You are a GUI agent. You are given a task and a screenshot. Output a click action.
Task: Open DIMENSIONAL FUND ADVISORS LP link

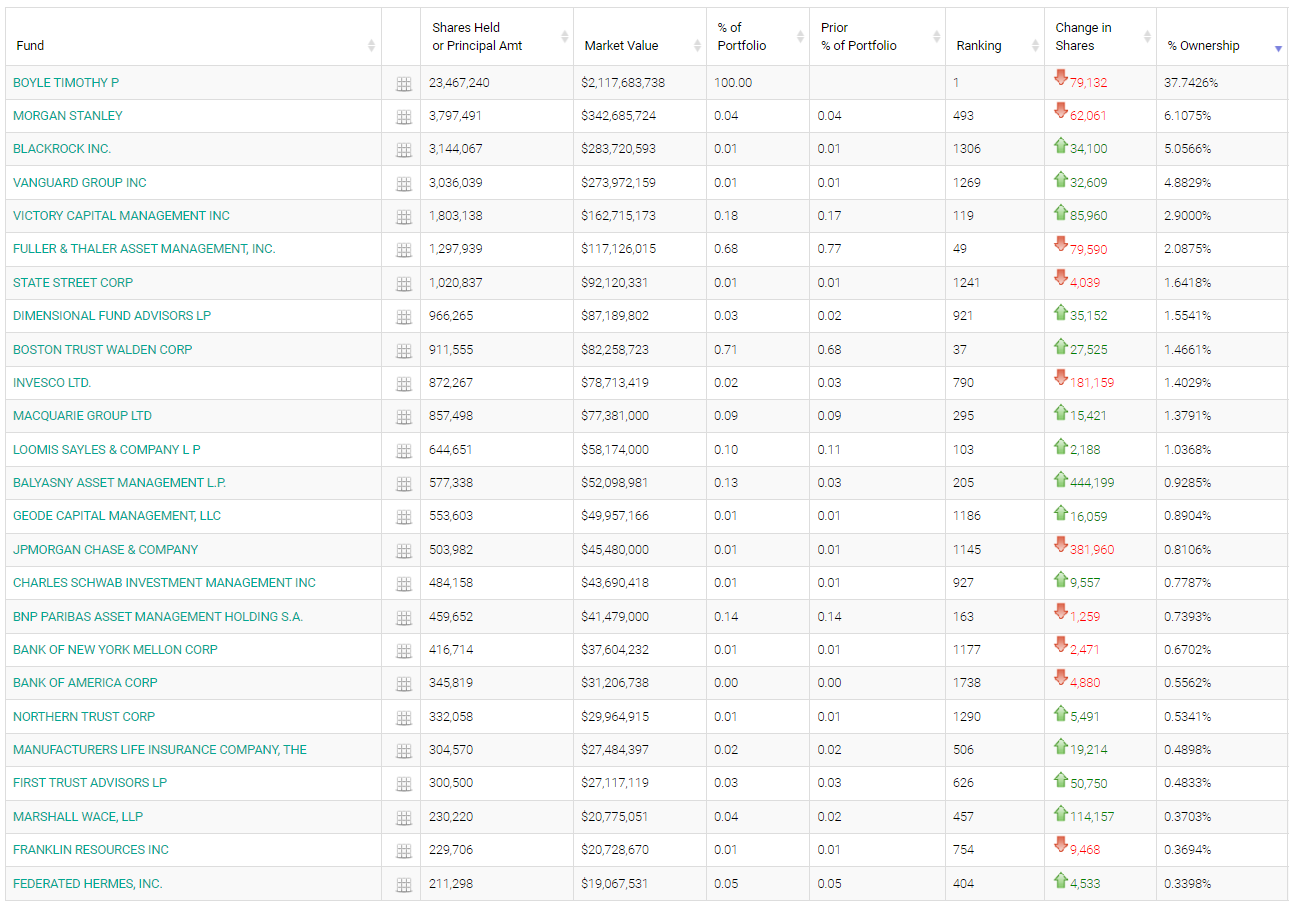(112, 315)
